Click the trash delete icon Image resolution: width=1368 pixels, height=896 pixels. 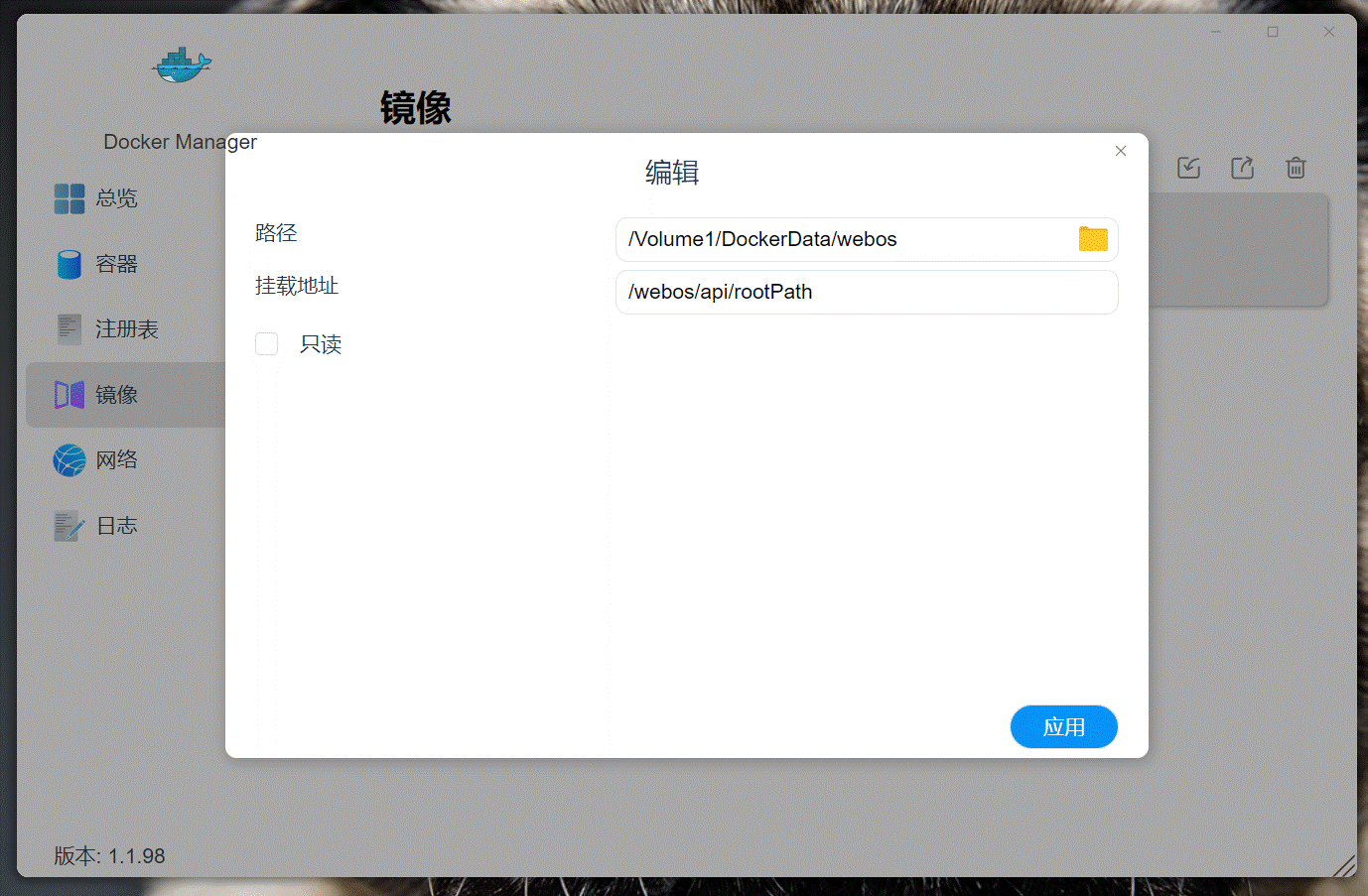click(x=1296, y=168)
